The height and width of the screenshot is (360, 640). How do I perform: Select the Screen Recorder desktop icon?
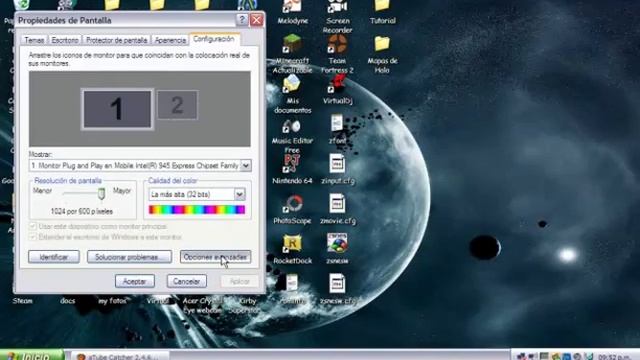[337, 16]
